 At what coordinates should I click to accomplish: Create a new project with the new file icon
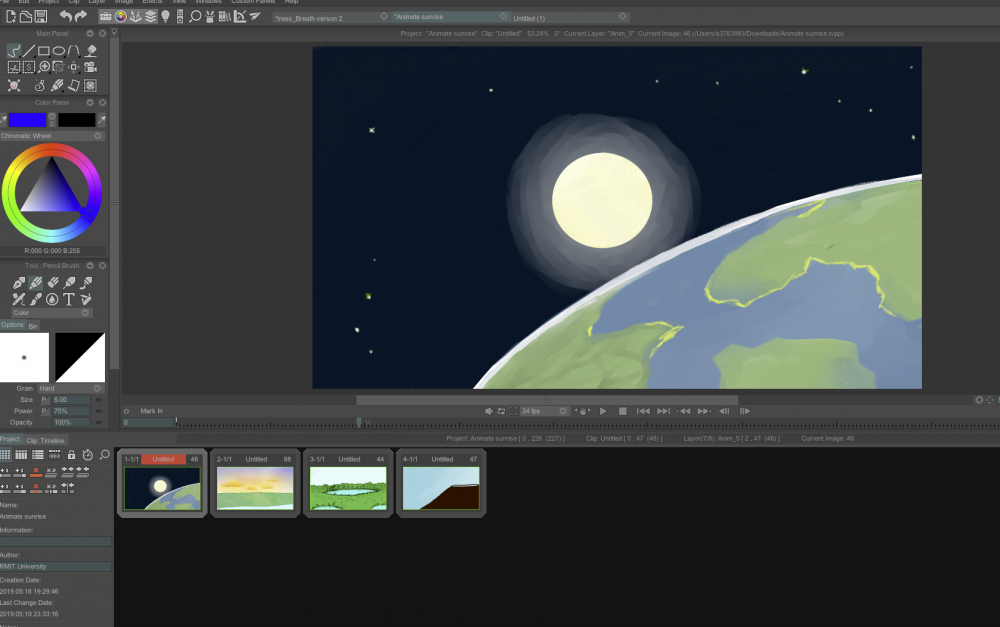point(11,17)
